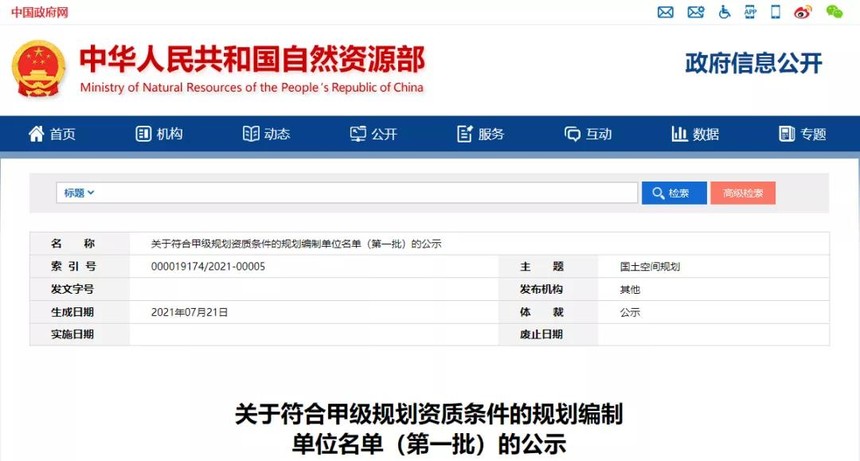Viewport: 860px width, 461px height.
Task: Click the 高级检索 advanced search button
Action: coord(743,193)
